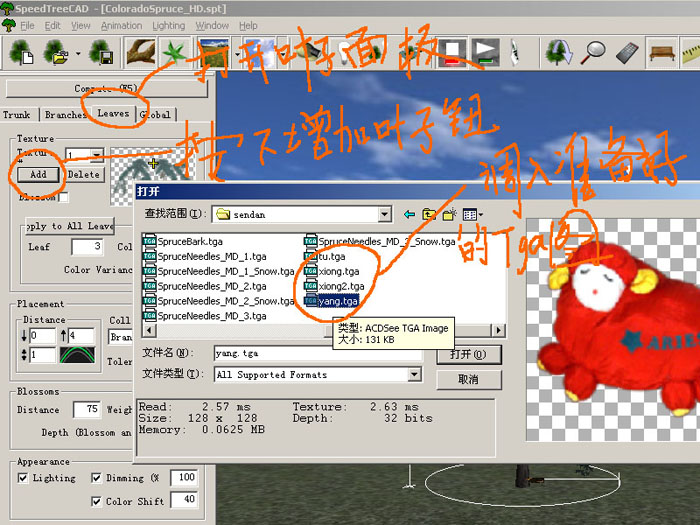Viewport: 700px width, 525px height.
Task: Click the Dimming percent field showing 100
Action: (x=183, y=478)
